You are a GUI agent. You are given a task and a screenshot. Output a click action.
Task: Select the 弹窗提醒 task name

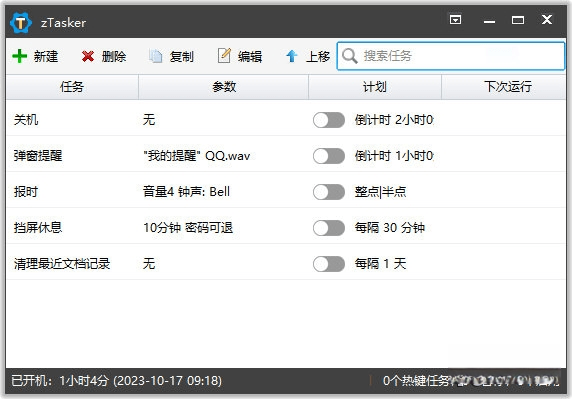point(38,156)
